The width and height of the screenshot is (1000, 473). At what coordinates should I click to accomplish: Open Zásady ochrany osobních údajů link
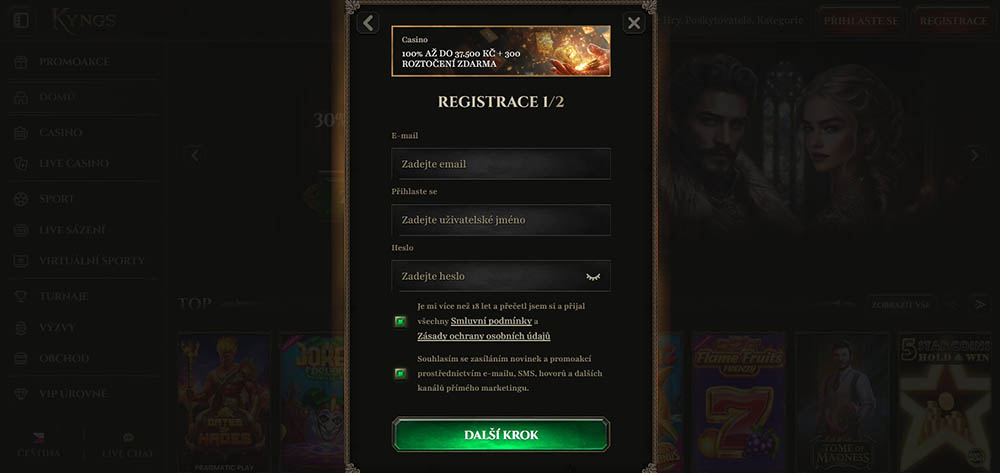[x=483, y=336]
